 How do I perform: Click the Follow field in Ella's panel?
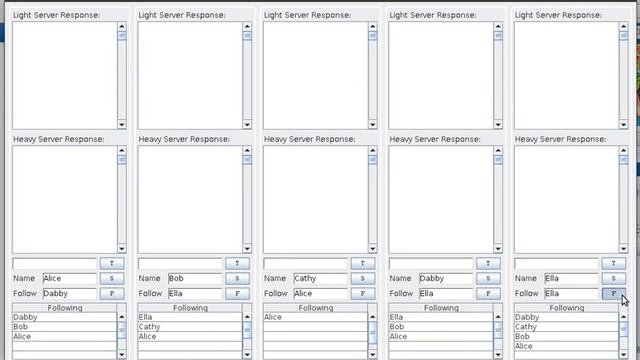571,293
